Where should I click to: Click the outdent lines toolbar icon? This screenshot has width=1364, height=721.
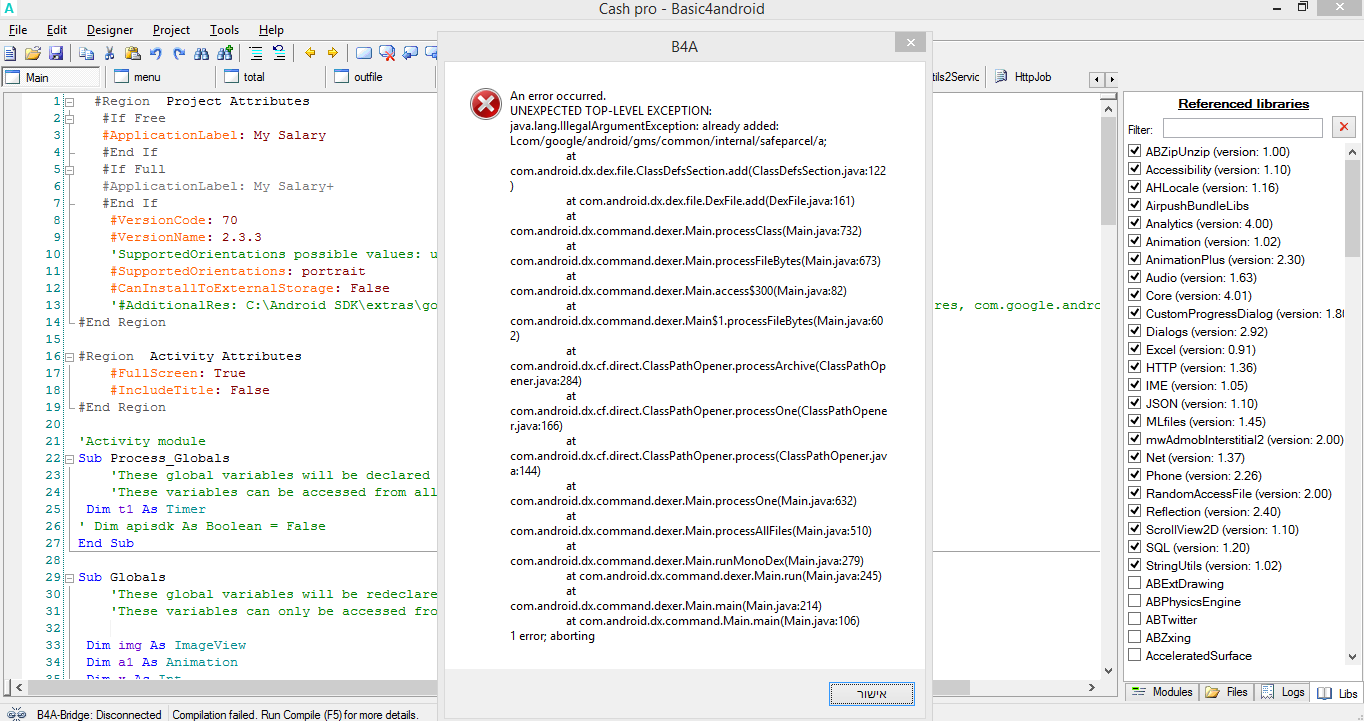[279, 53]
